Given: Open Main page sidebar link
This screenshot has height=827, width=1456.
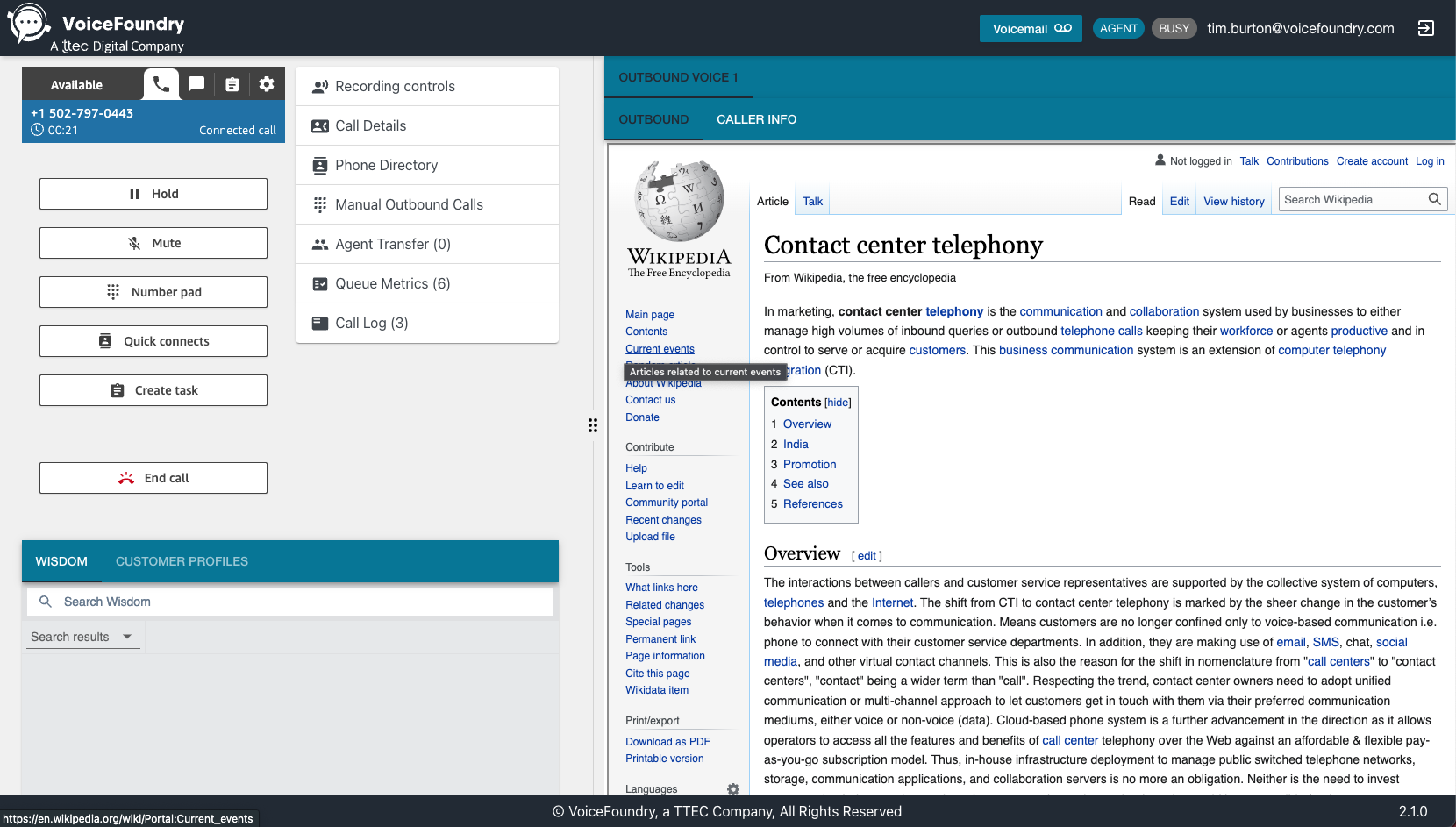Looking at the screenshot, I should [x=650, y=315].
